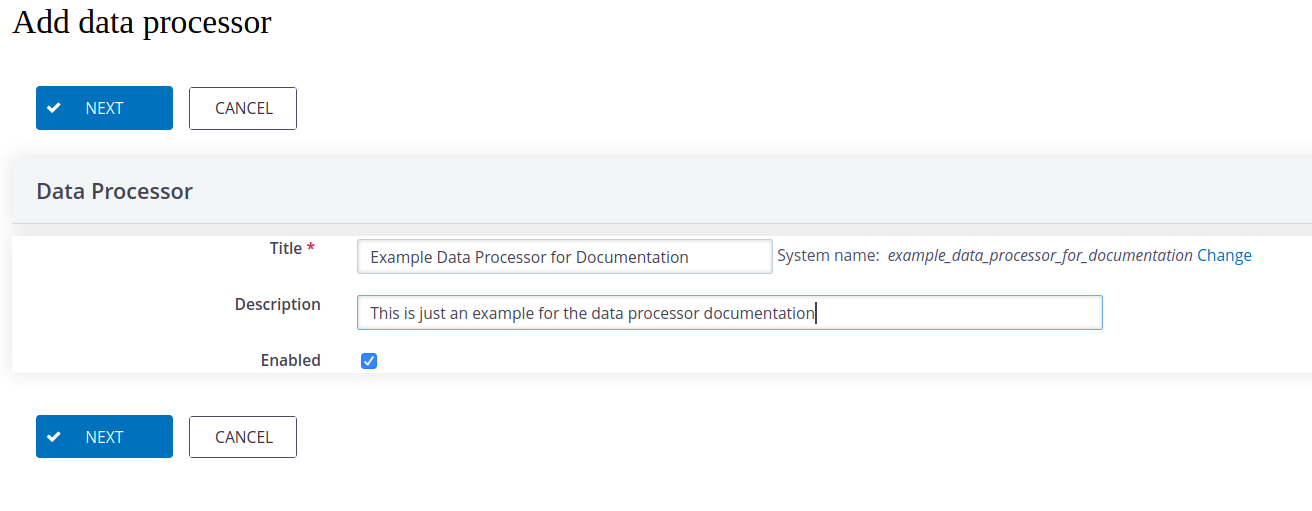Focus the Title input field
1312x511 pixels.
click(565, 256)
